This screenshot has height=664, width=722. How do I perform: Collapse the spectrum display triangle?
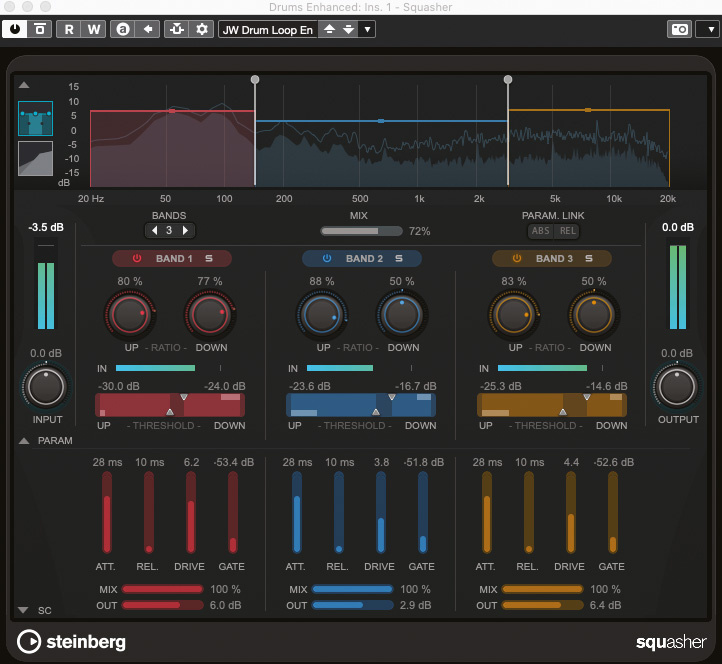tap(24, 85)
